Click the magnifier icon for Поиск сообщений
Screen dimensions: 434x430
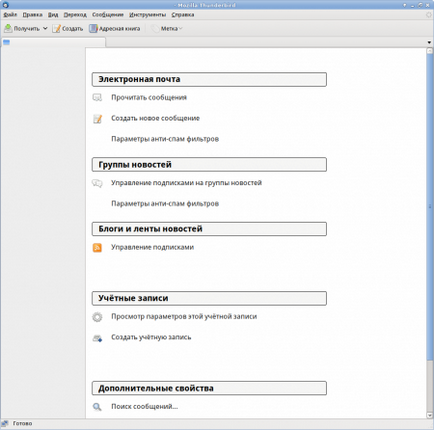(x=97, y=407)
